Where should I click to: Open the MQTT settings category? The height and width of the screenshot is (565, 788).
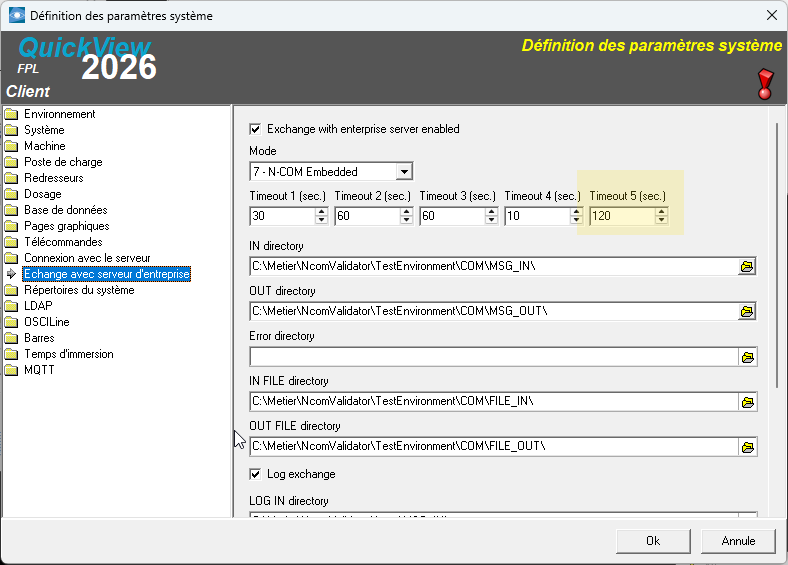pos(39,370)
